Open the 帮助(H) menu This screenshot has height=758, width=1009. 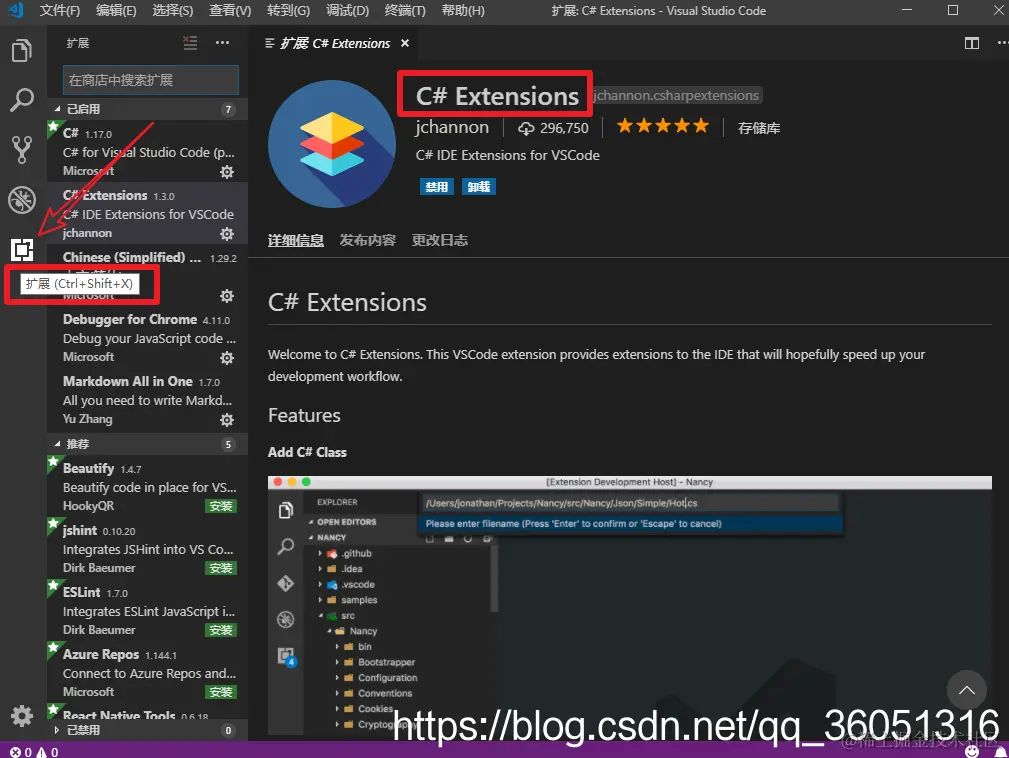click(463, 11)
